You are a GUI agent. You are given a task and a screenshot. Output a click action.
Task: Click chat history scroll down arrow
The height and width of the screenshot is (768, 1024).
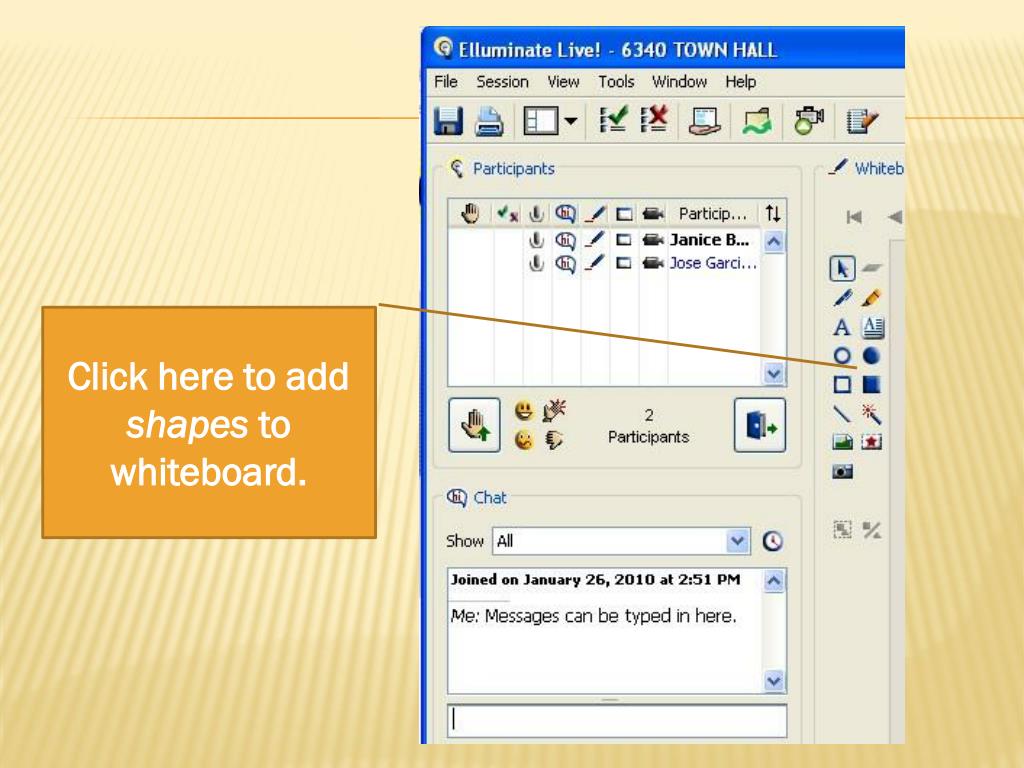pos(774,681)
